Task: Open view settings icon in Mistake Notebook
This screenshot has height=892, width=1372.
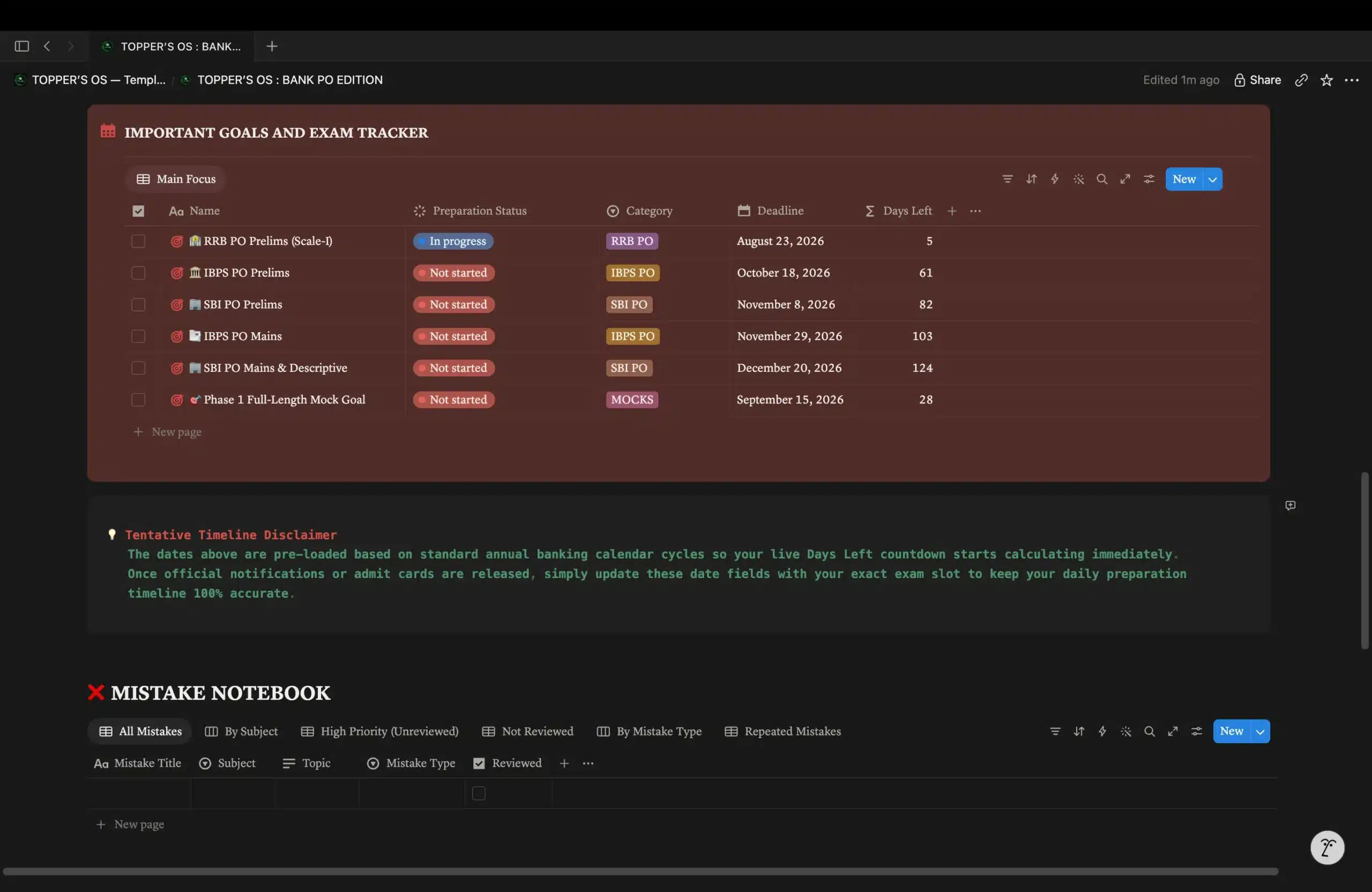Action: pyautogui.click(x=1196, y=731)
